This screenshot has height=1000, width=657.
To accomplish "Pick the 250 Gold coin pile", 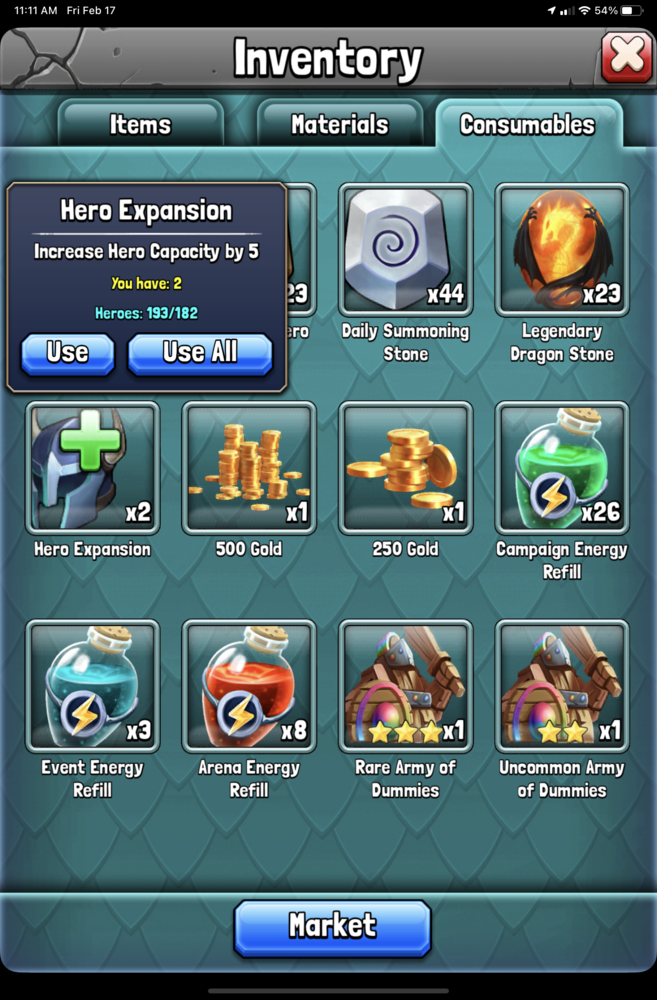I will pyautogui.click(x=406, y=467).
